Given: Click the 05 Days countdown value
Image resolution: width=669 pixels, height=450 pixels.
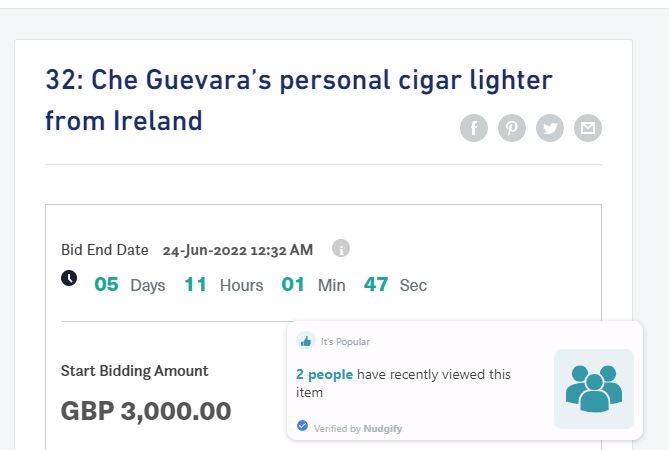Looking at the screenshot, I should pos(106,285).
